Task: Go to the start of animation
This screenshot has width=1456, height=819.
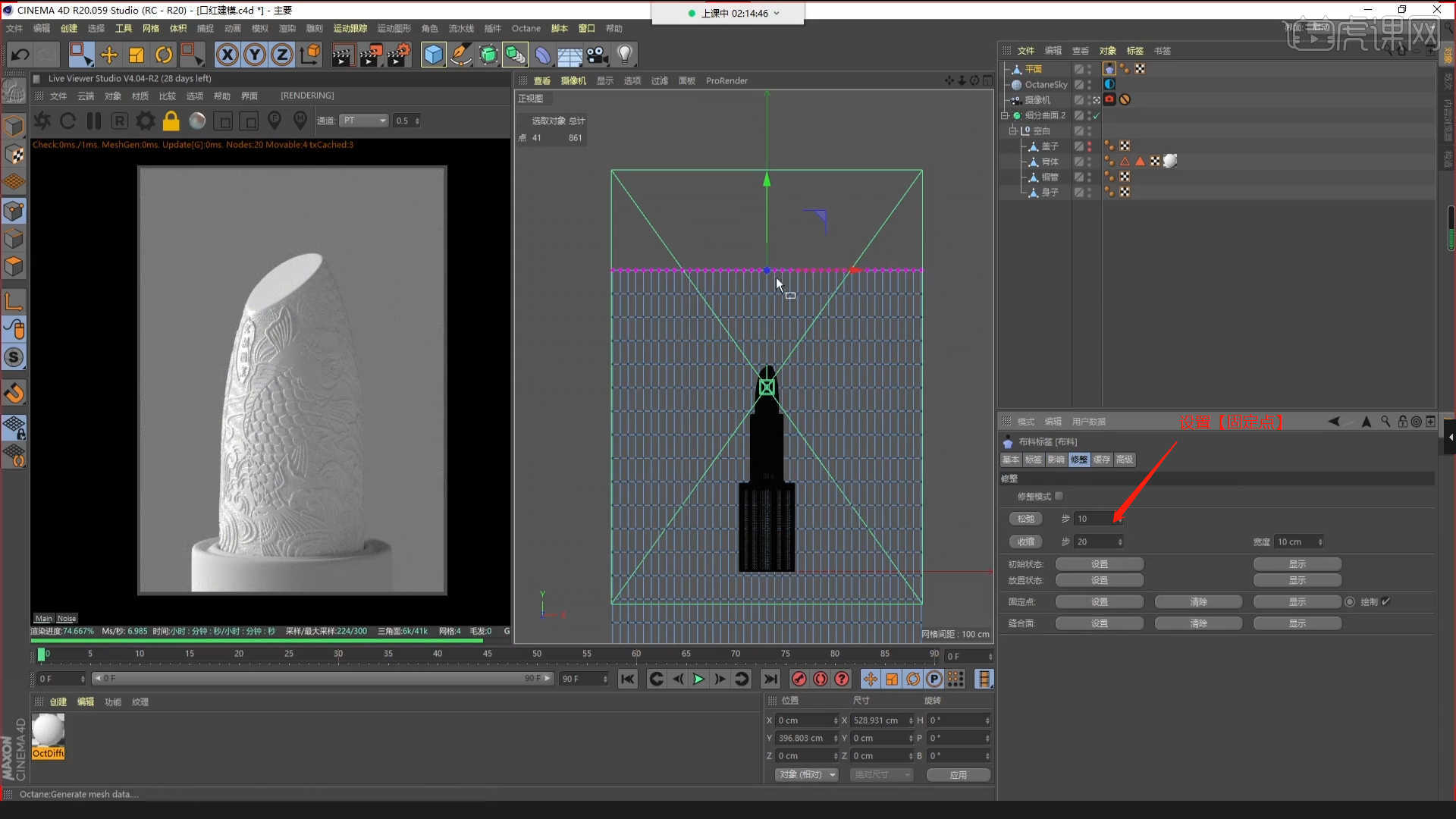Action: [x=627, y=679]
